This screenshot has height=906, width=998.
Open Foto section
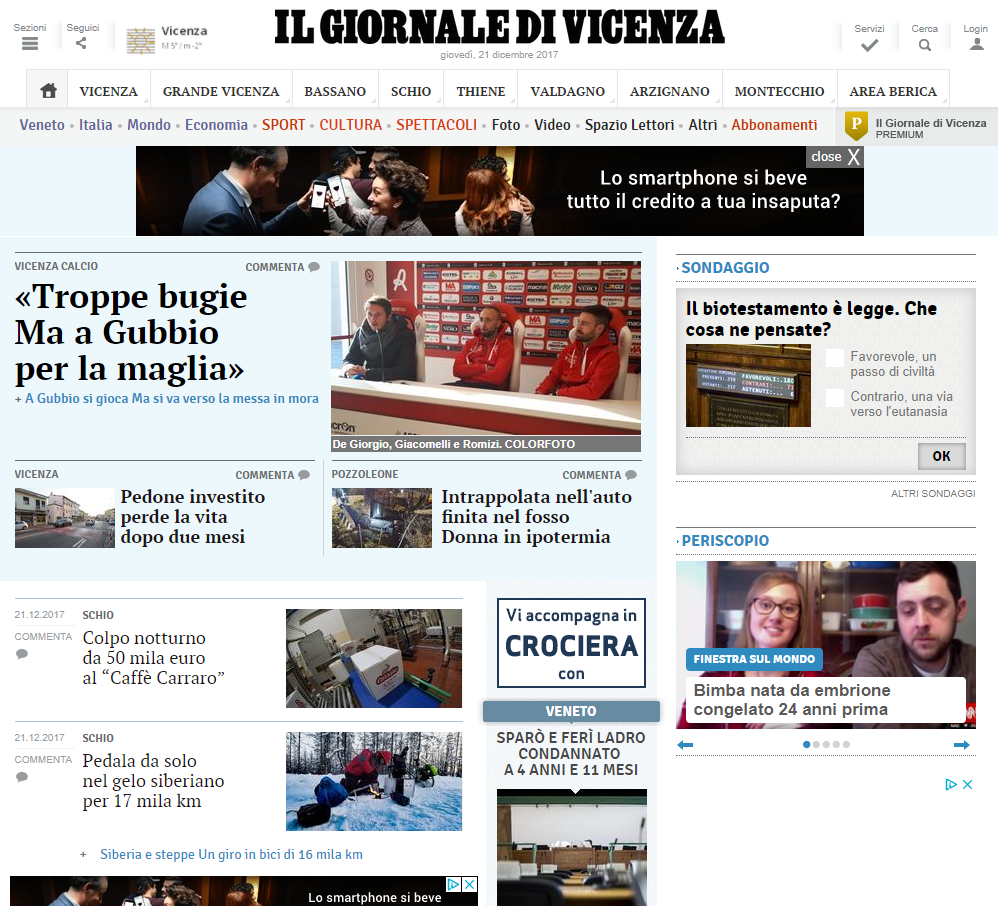506,125
